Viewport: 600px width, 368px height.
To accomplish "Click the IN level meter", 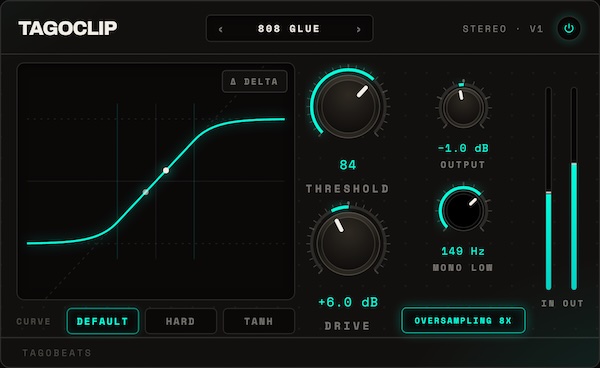I will tap(549, 189).
